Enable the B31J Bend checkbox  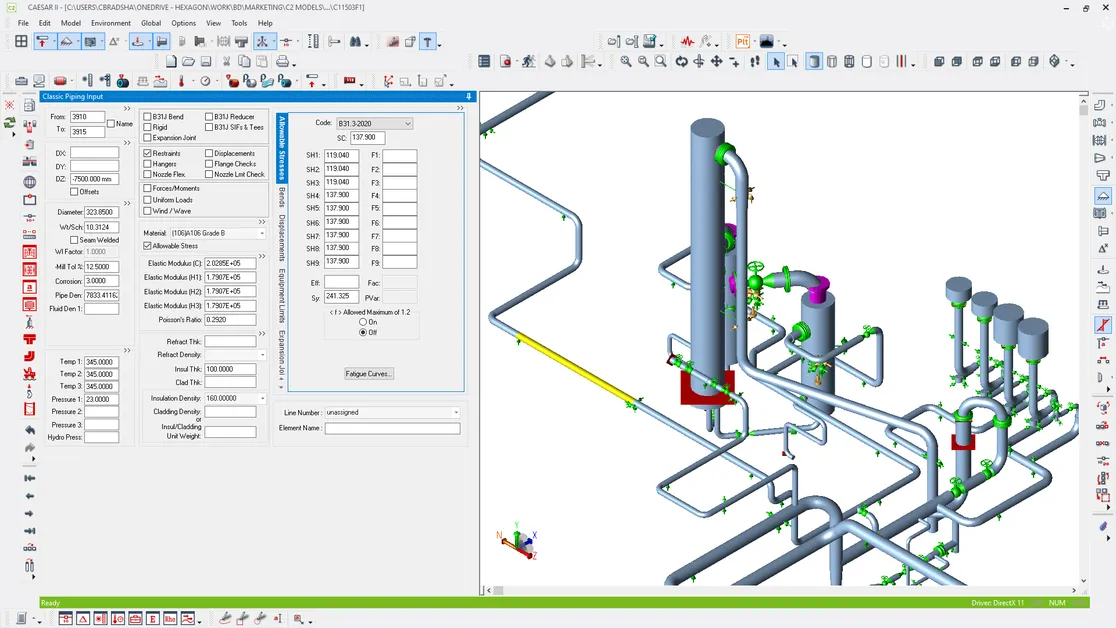click(x=148, y=117)
